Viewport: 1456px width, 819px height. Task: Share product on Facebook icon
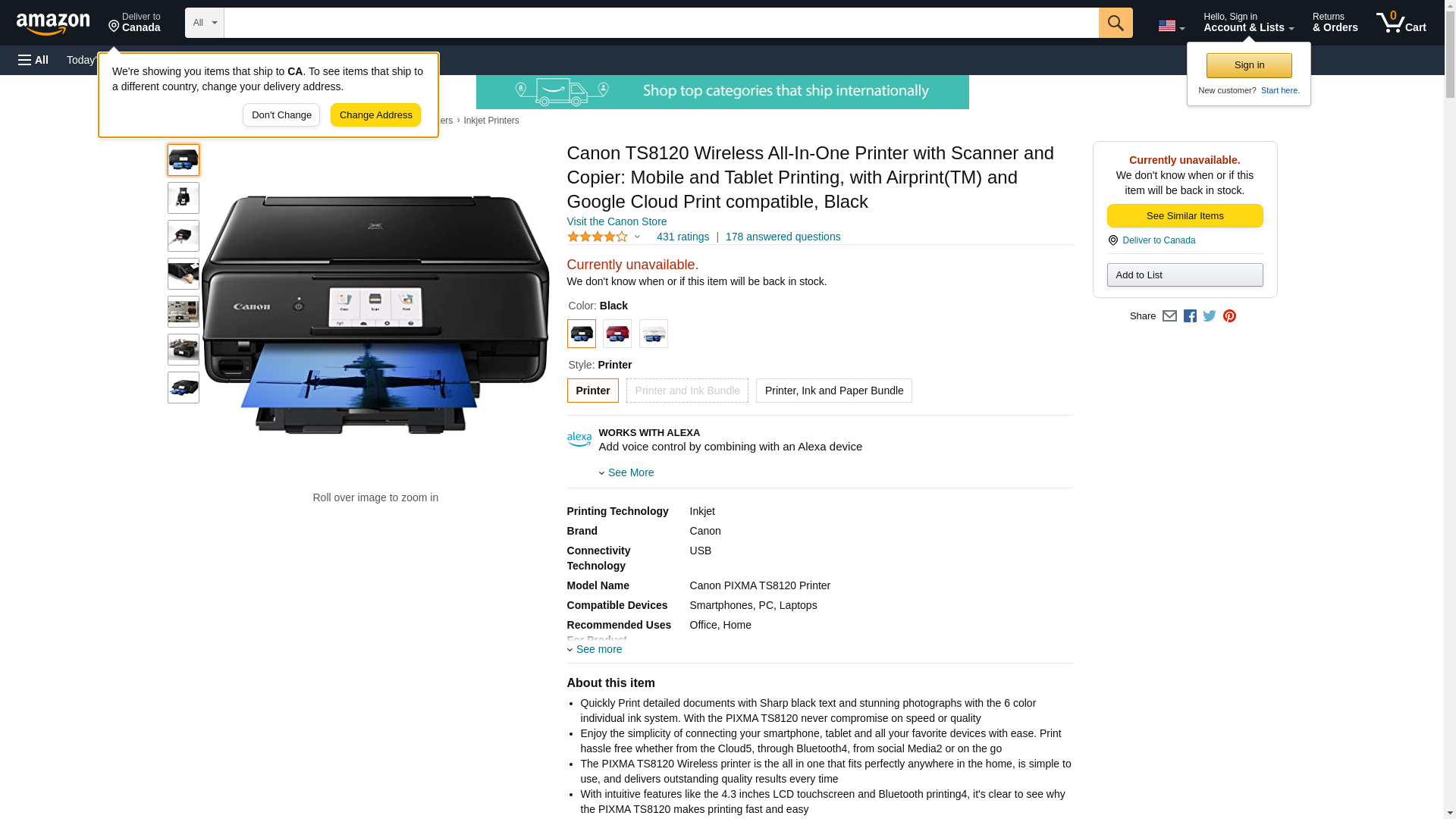1190,316
